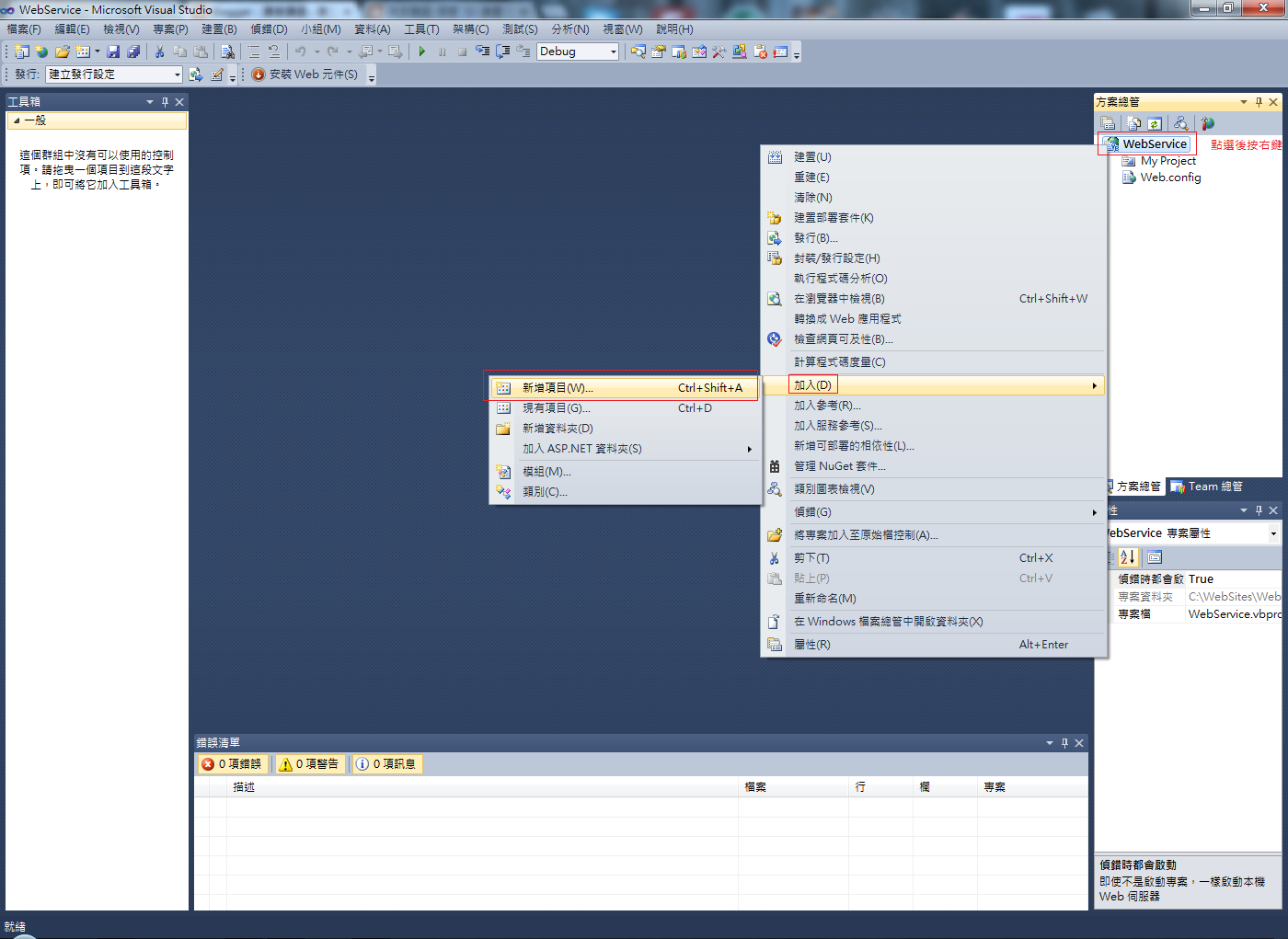1288x939 pixels.
Task: Click the Save All toolbar icon
Action: tap(133, 52)
